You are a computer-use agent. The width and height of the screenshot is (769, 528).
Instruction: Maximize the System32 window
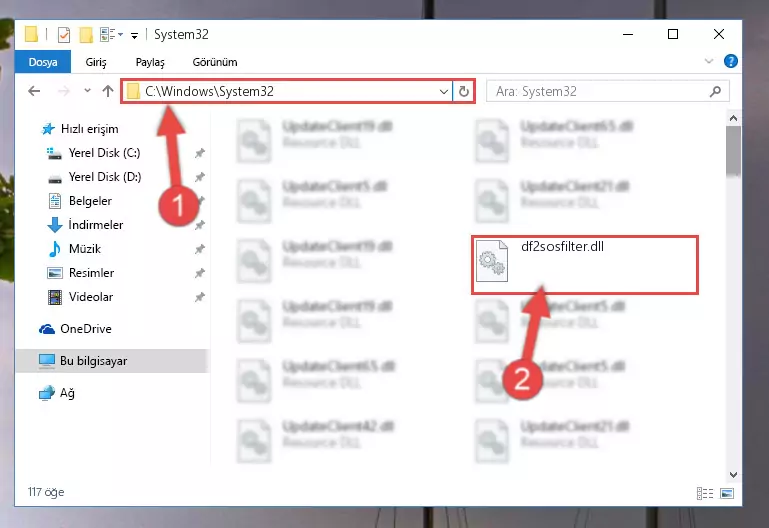[x=673, y=34]
